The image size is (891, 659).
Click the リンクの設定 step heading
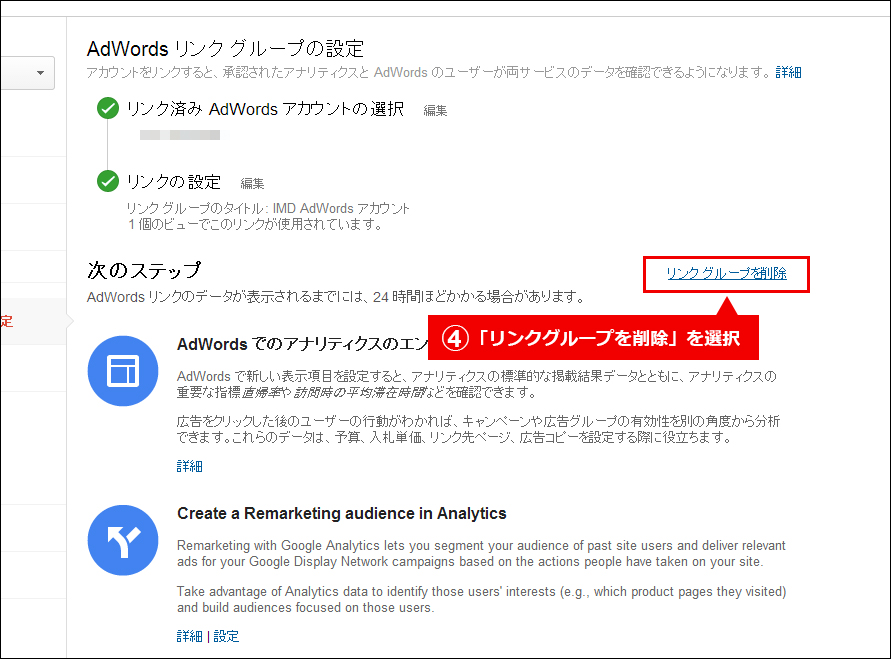173,182
